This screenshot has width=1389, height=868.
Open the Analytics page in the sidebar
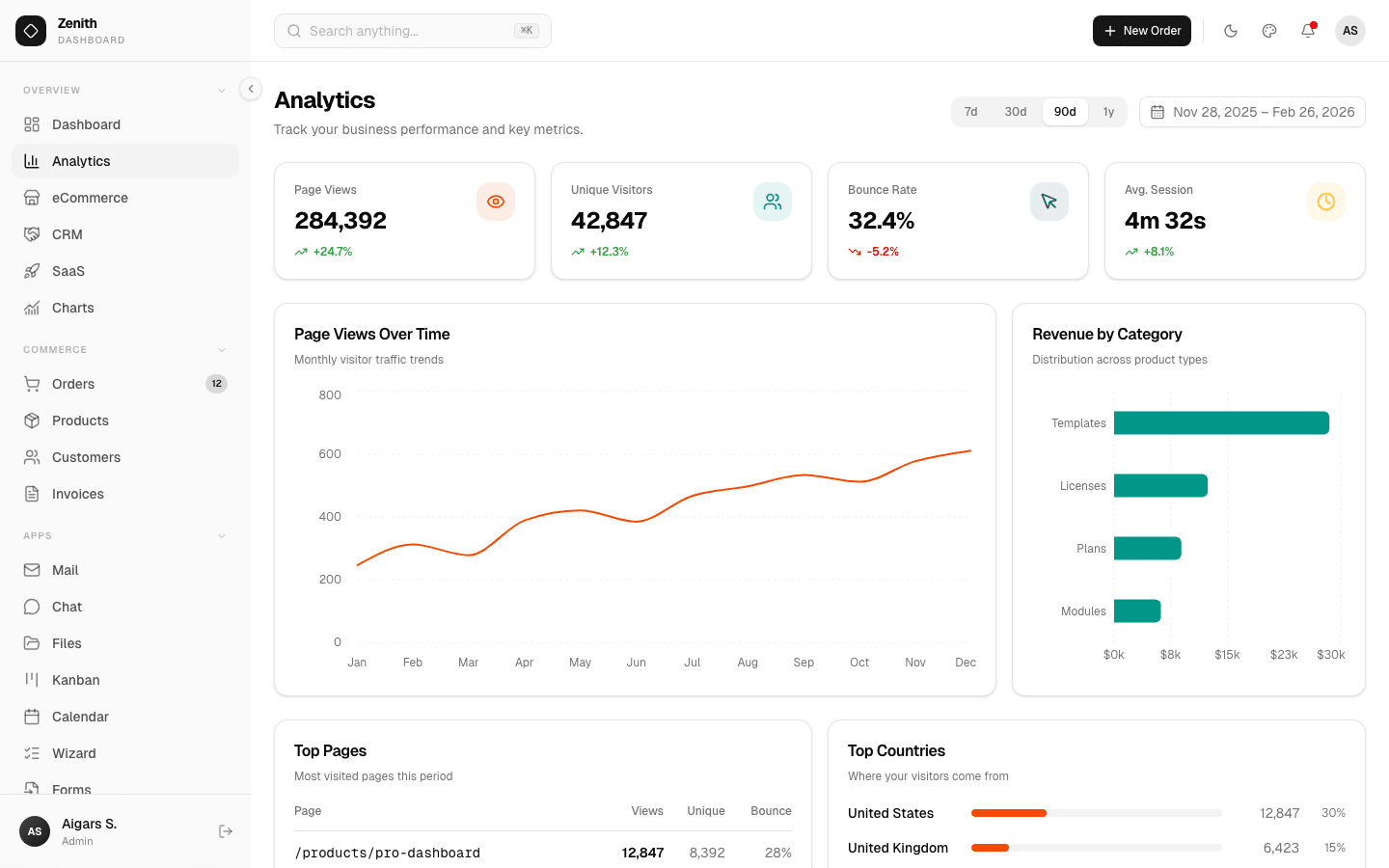coord(81,161)
